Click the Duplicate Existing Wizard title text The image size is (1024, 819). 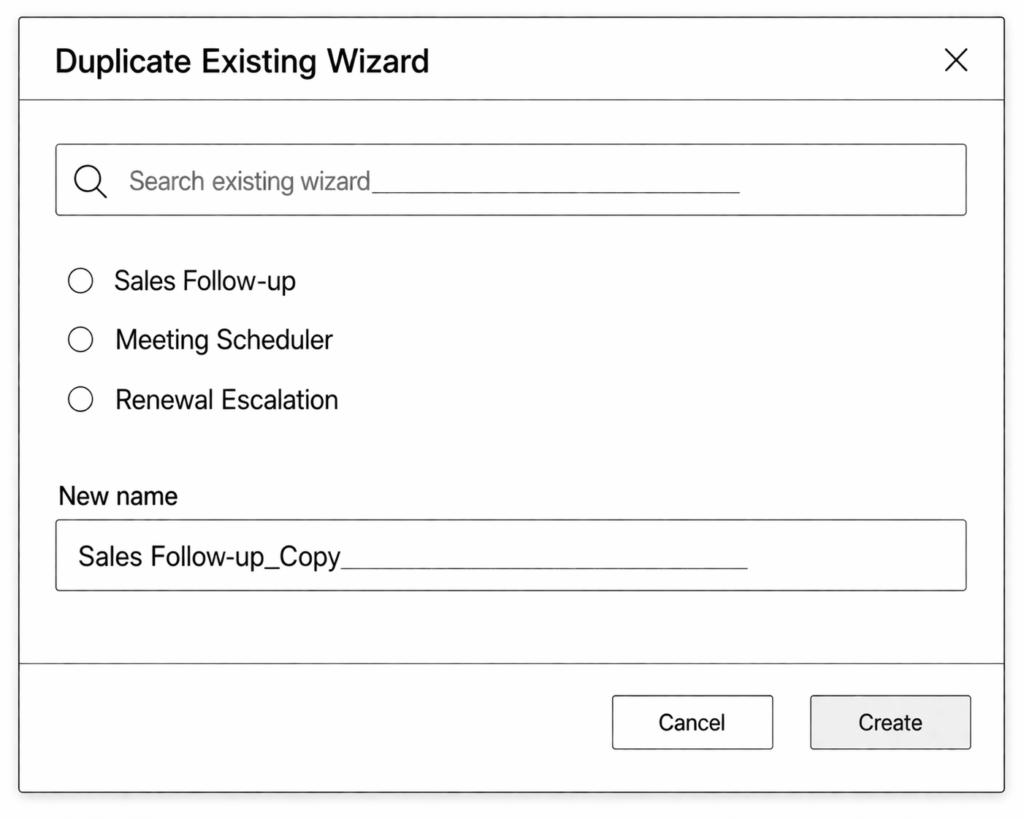coord(242,61)
